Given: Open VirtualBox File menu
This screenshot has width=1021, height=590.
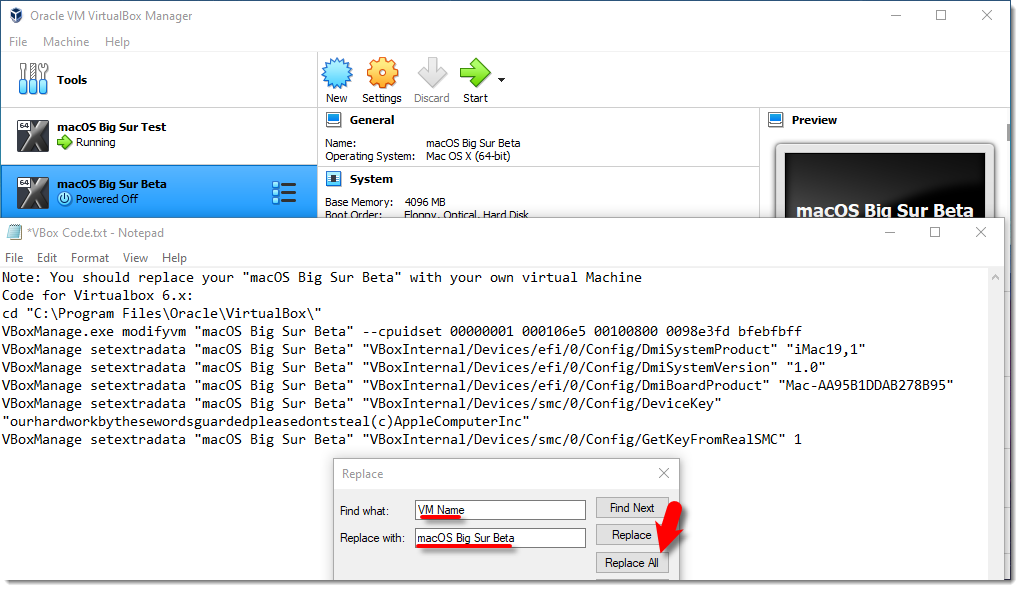Looking at the screenshot, I should [18, 42].
